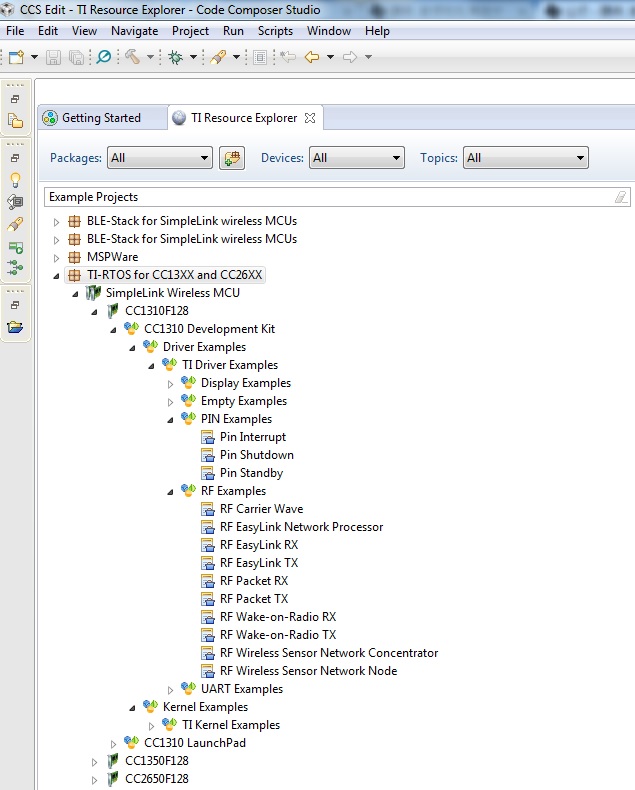
Task: Click the open folder icon in left sidebar
Action: pyautogui.click(x=16, y=327)
